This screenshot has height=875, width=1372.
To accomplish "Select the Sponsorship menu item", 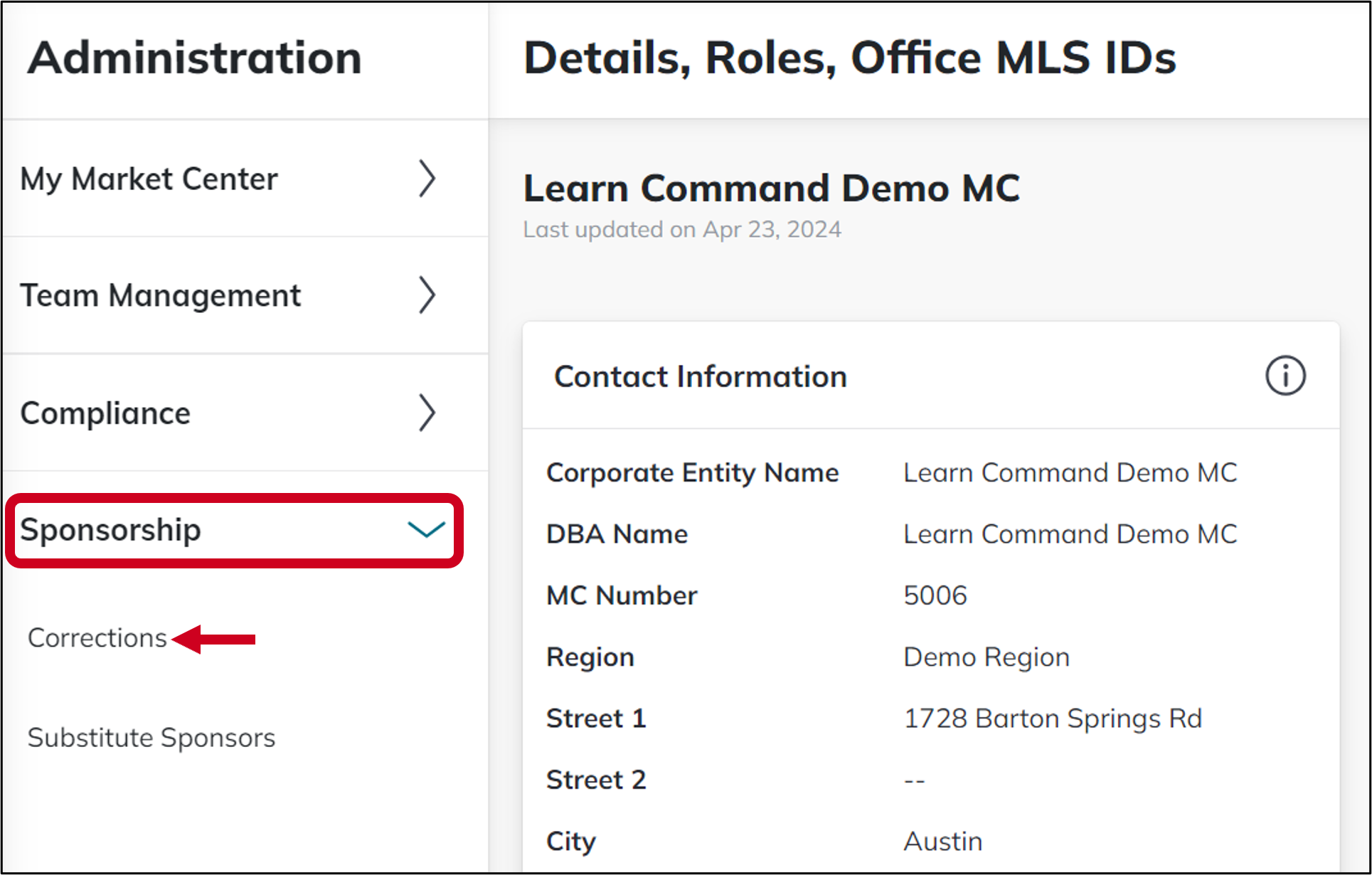I will click(x=110, y=529).
